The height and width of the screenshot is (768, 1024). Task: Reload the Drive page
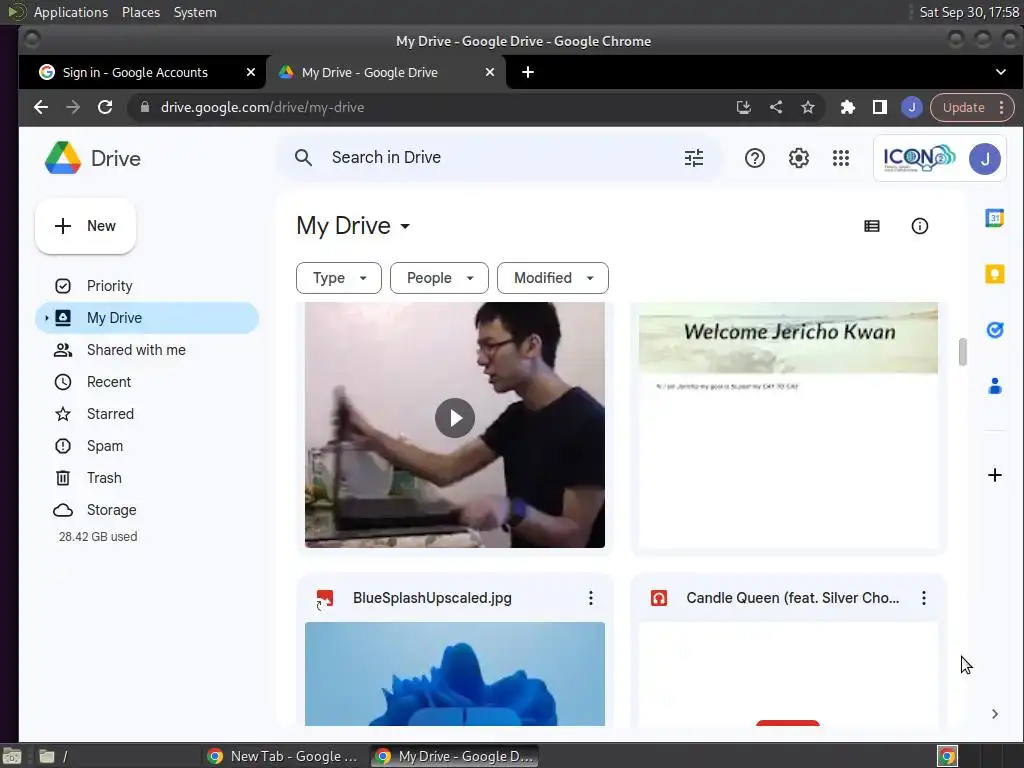[104, 107]
